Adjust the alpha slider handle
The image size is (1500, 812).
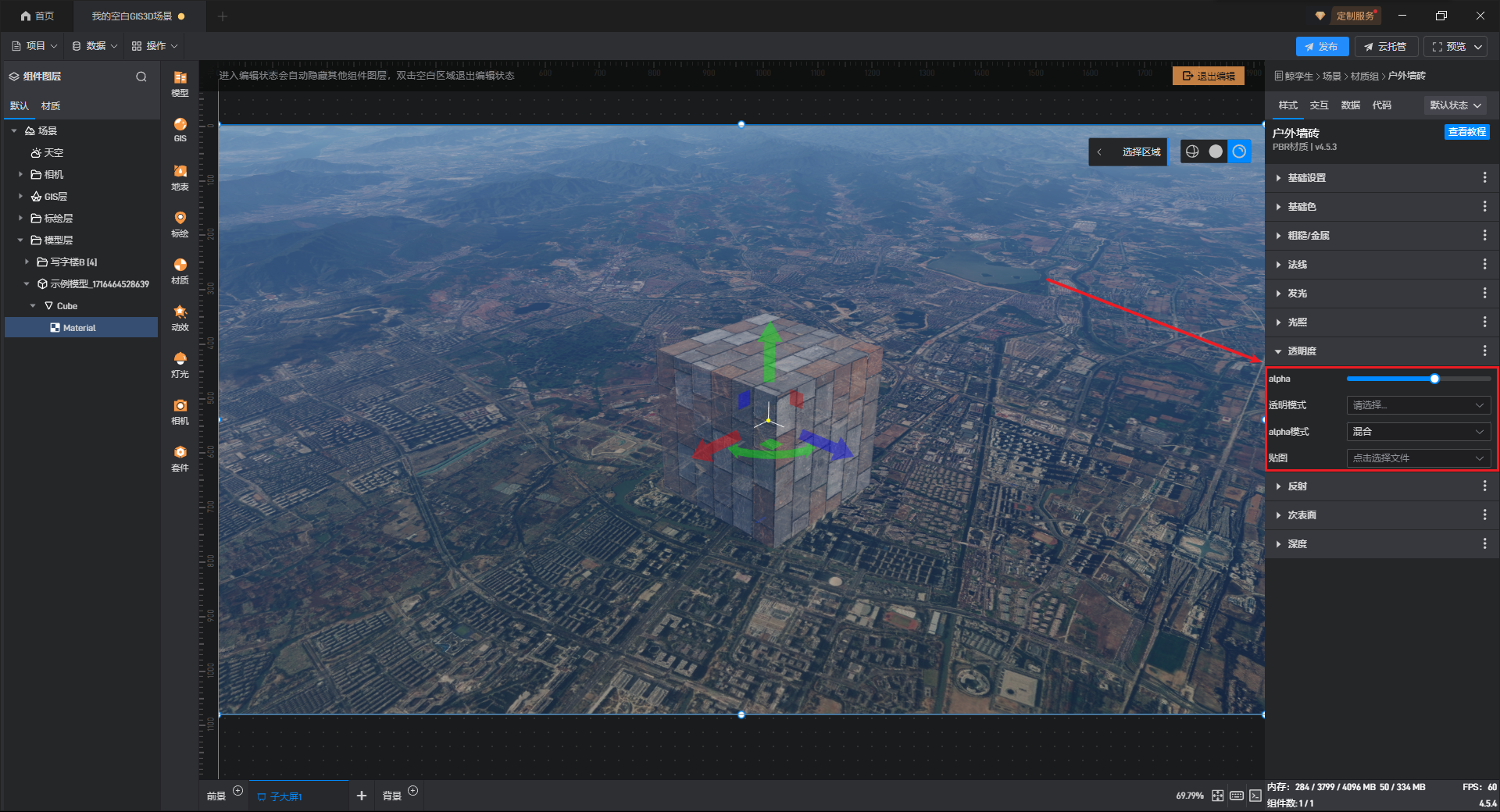click(x=1434, y=379)
